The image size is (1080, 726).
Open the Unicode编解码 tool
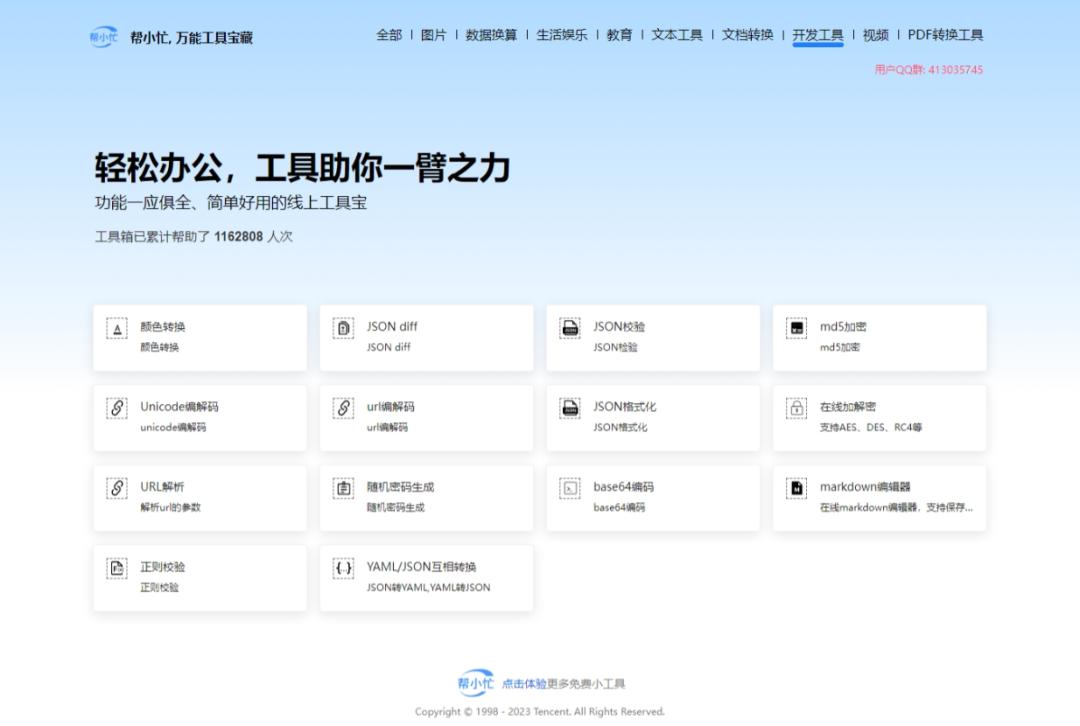tap(198, 417)
